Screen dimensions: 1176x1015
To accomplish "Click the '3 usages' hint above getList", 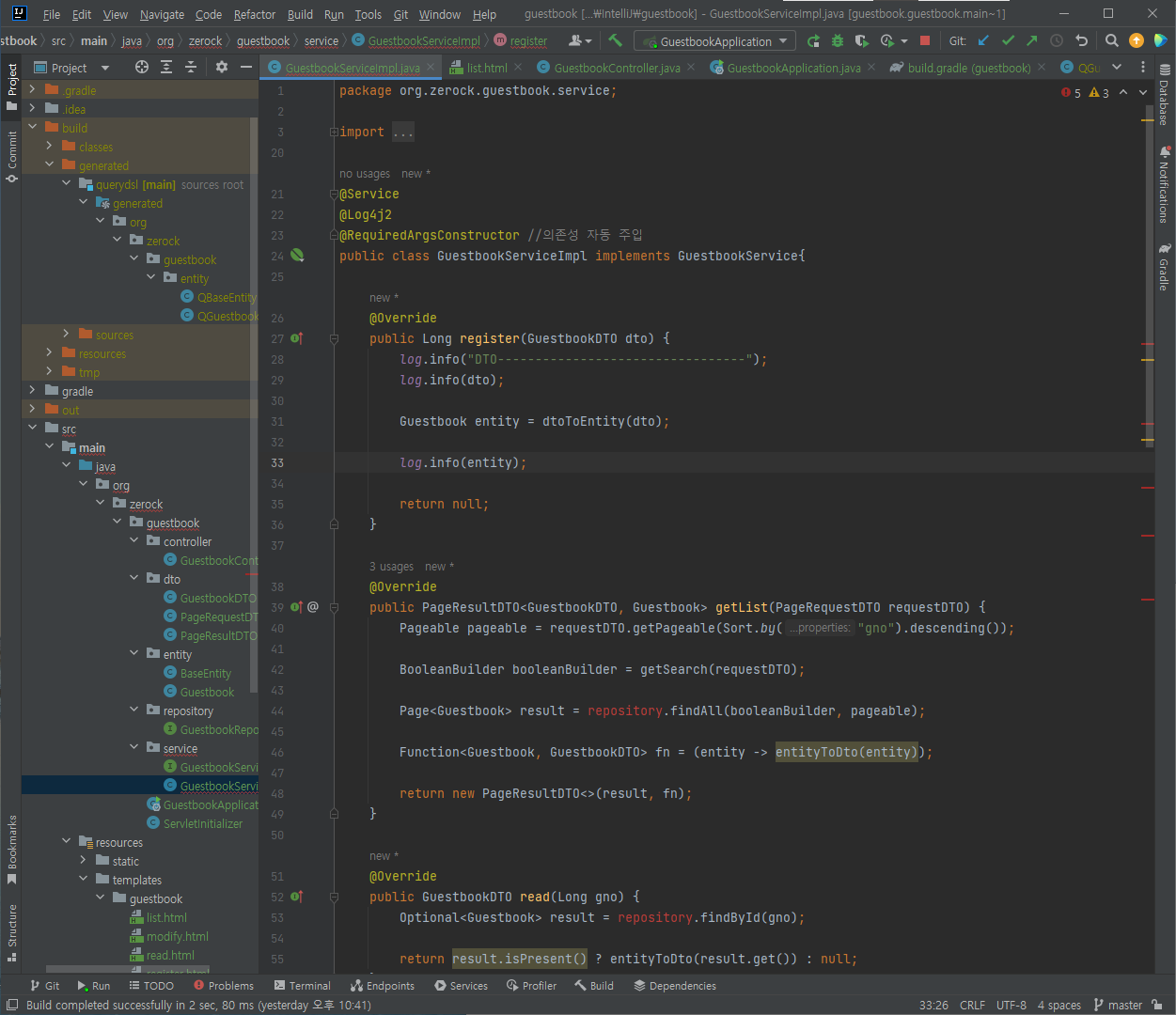I will tap(391, 567).
